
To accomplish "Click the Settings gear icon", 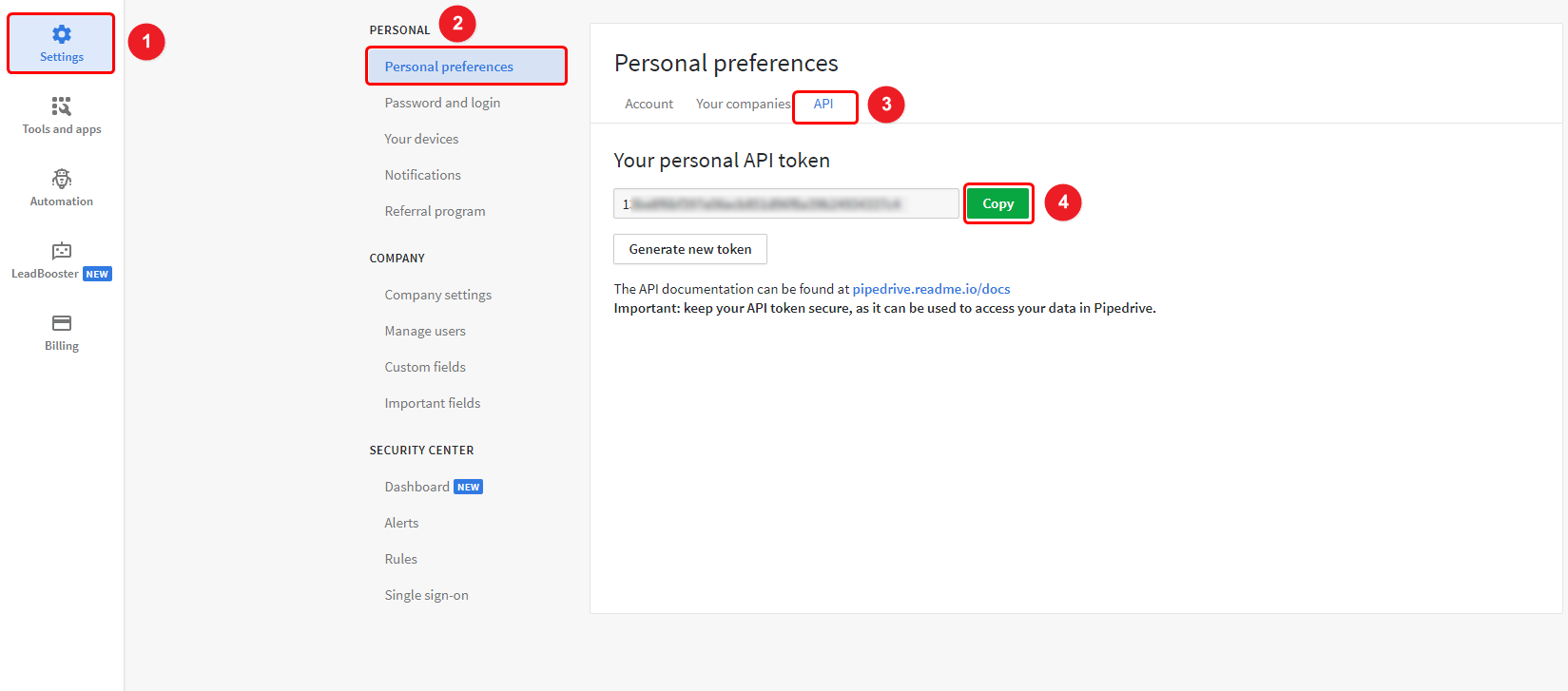I will pyautogui.click(x=62, y=34).
